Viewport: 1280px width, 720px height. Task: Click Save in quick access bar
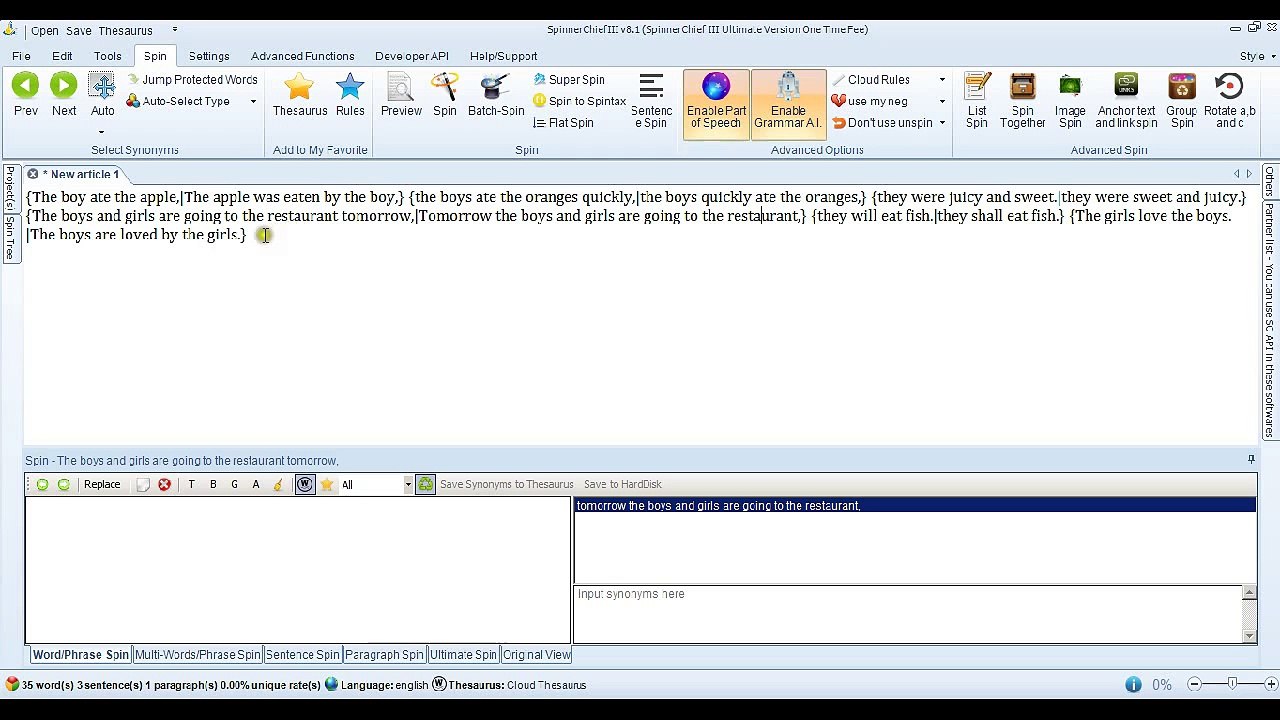[79, 31]
